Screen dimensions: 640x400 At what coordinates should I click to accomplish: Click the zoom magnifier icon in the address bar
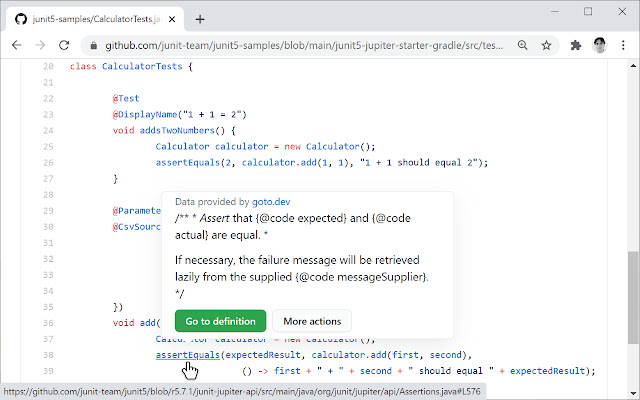tap(522, 45)
